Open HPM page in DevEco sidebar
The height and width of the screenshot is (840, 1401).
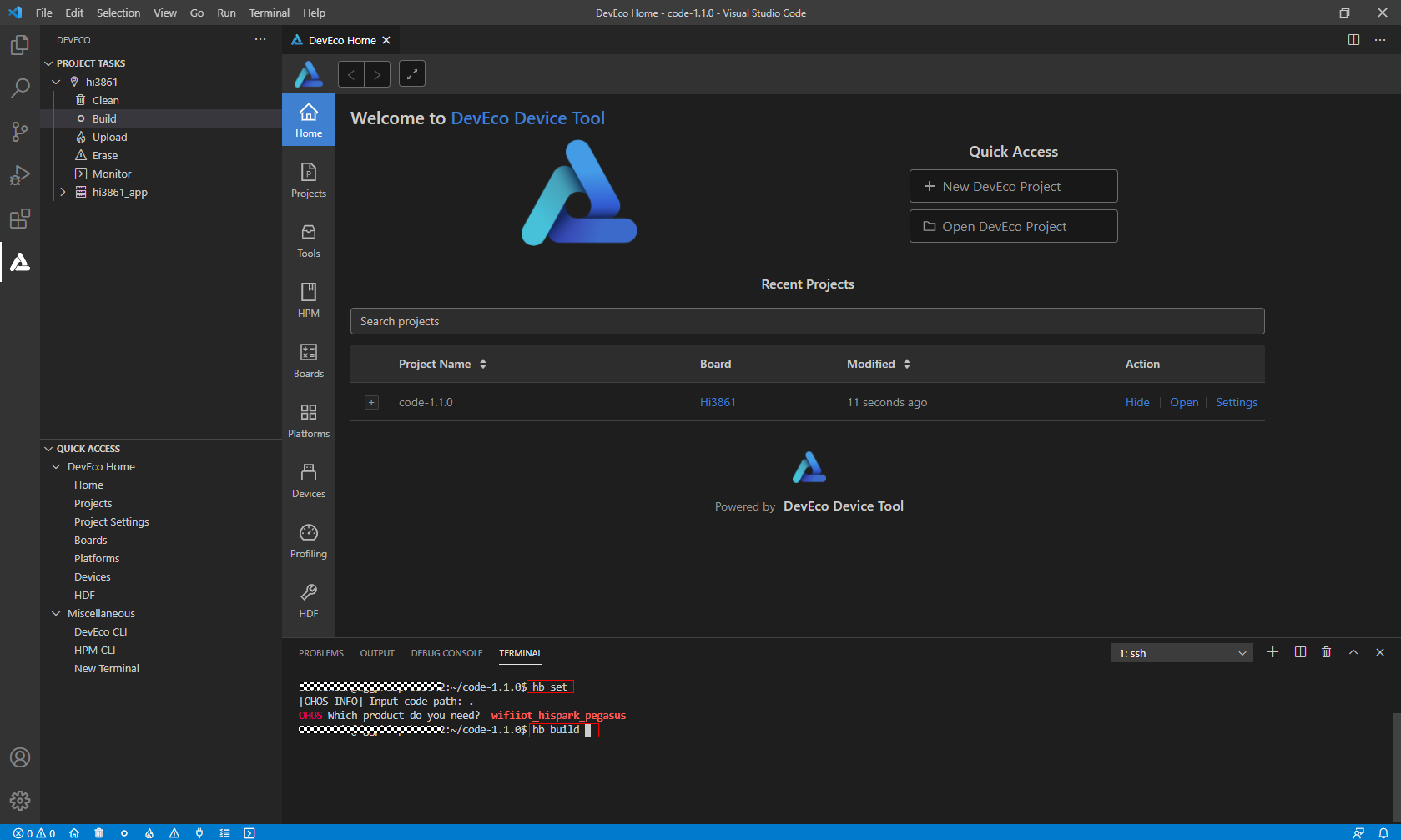pos(309,300)
